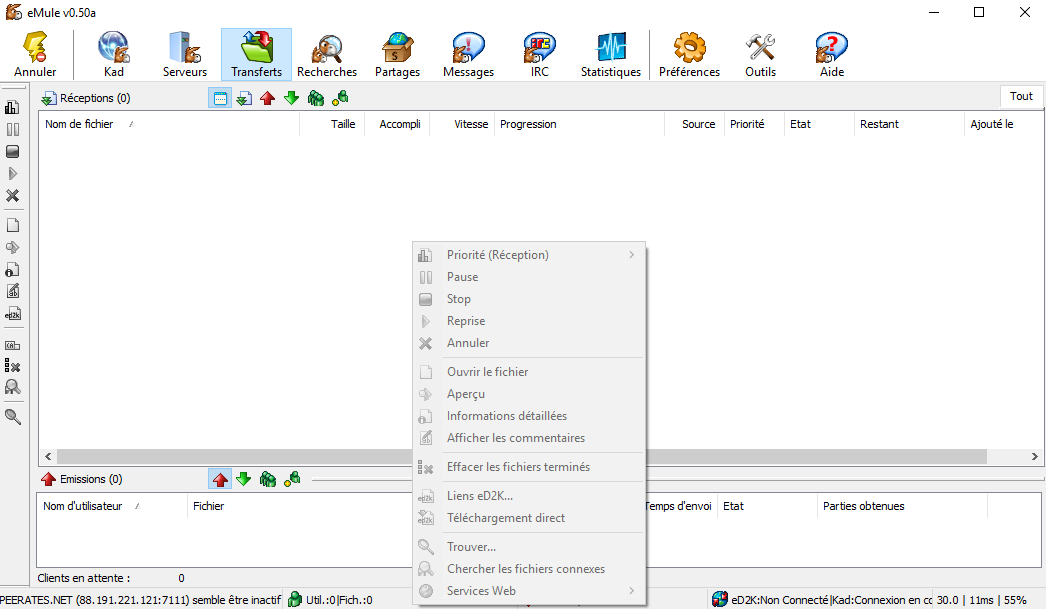
Task: Select uploads red arrow in Emissions toolbar
Action: 219,480
